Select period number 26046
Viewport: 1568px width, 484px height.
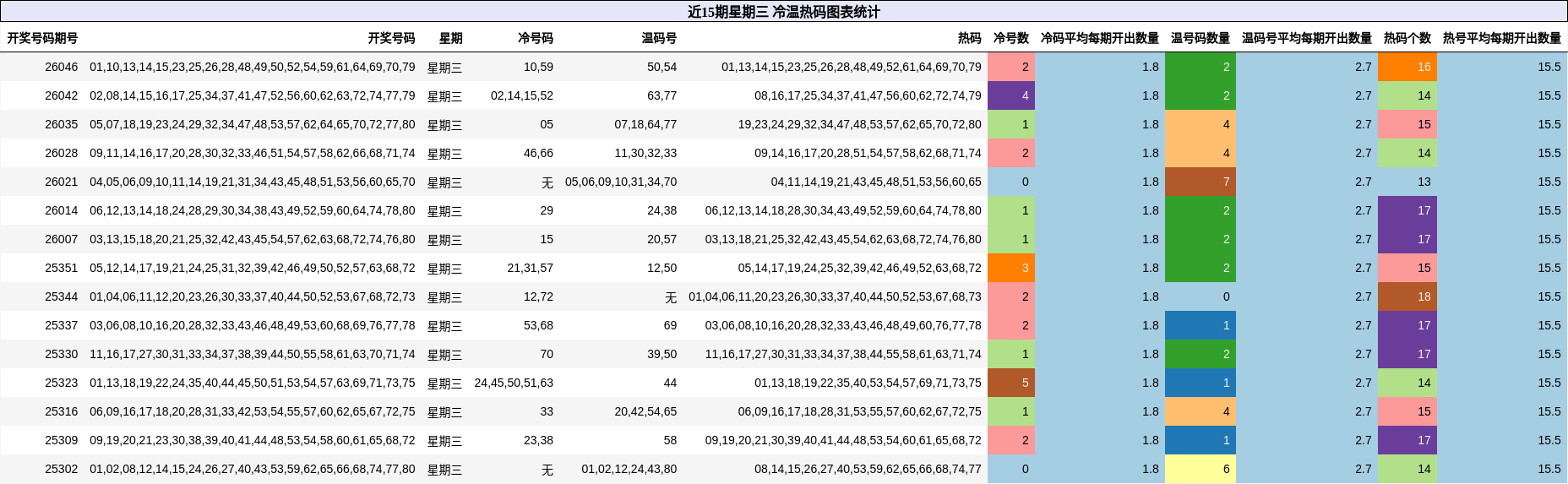click(61, 67)
